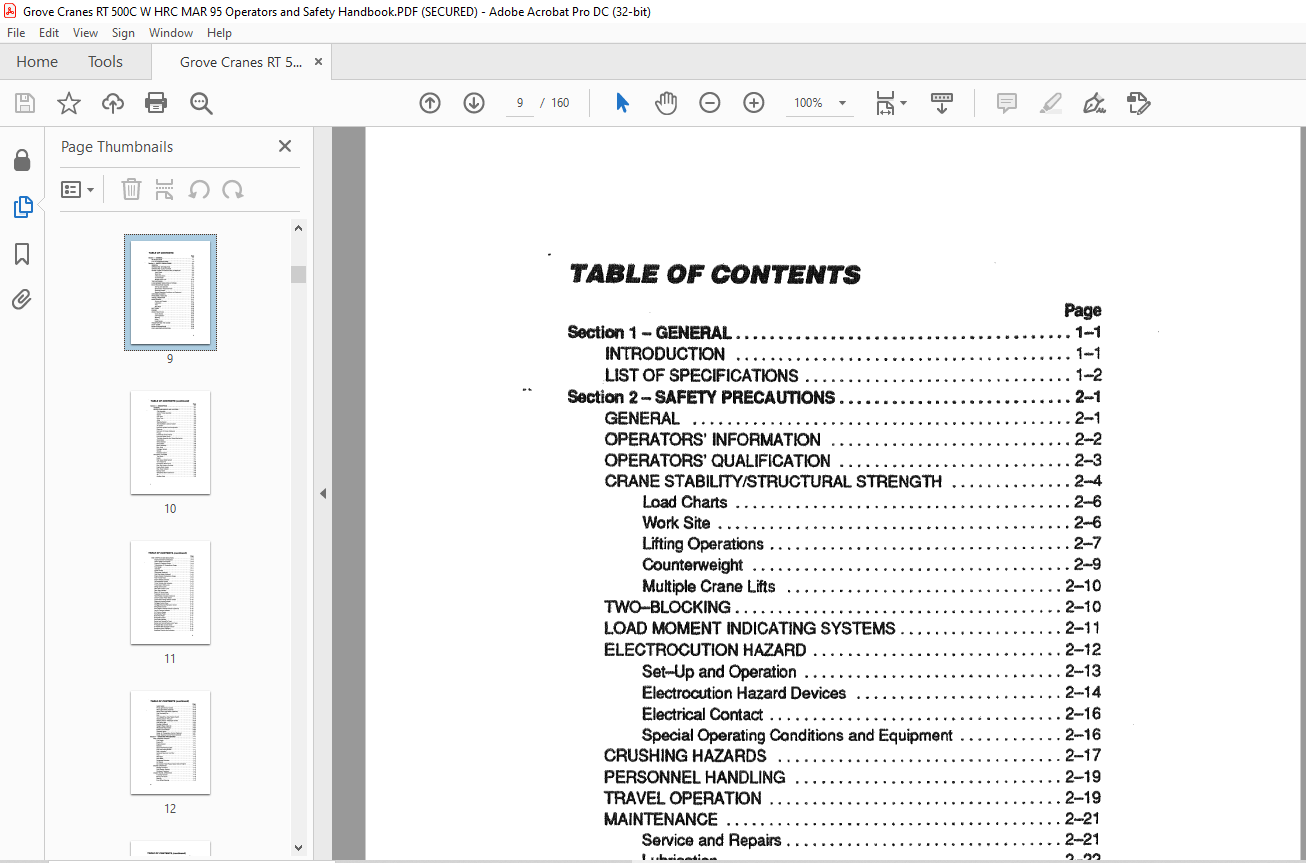Viewport: 1306px width, 863px height.
Task: Select the Highlight text pen tool
Action: click(x=1051, y=103)
